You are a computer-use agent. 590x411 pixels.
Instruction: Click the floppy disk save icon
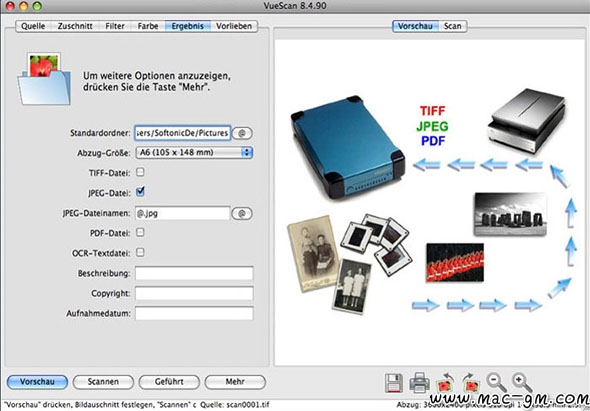[394, 383]
